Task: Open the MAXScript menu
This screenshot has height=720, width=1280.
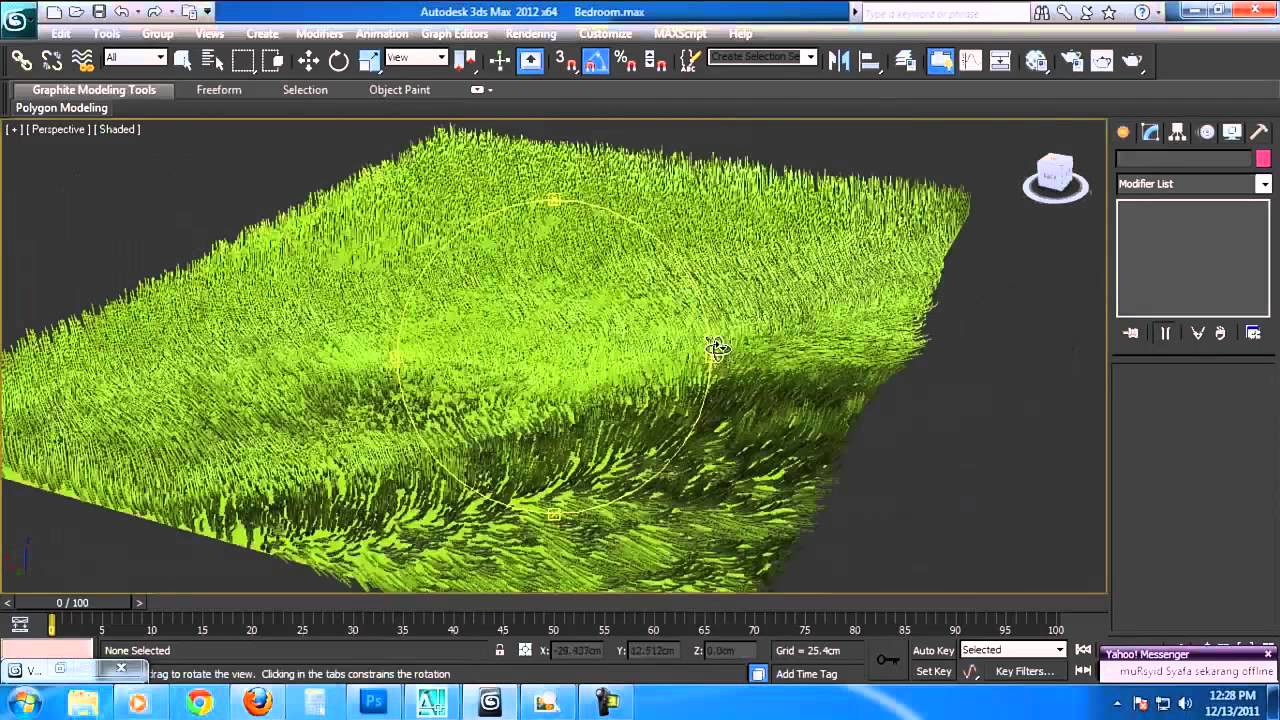Action: click(x=680, y=34)
